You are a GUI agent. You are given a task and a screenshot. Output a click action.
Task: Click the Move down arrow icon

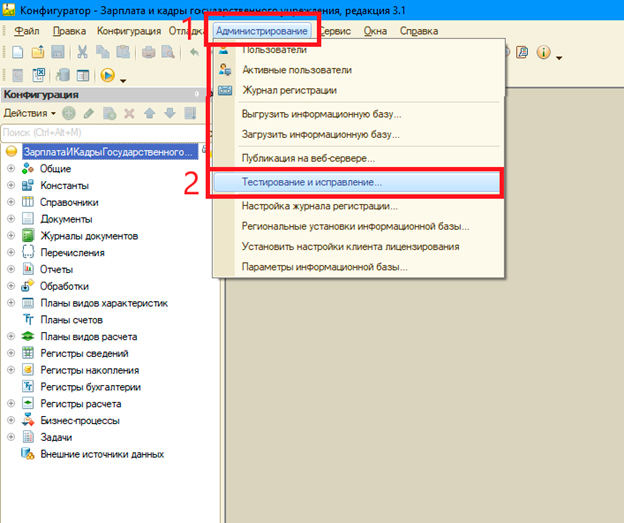[170, 113]
